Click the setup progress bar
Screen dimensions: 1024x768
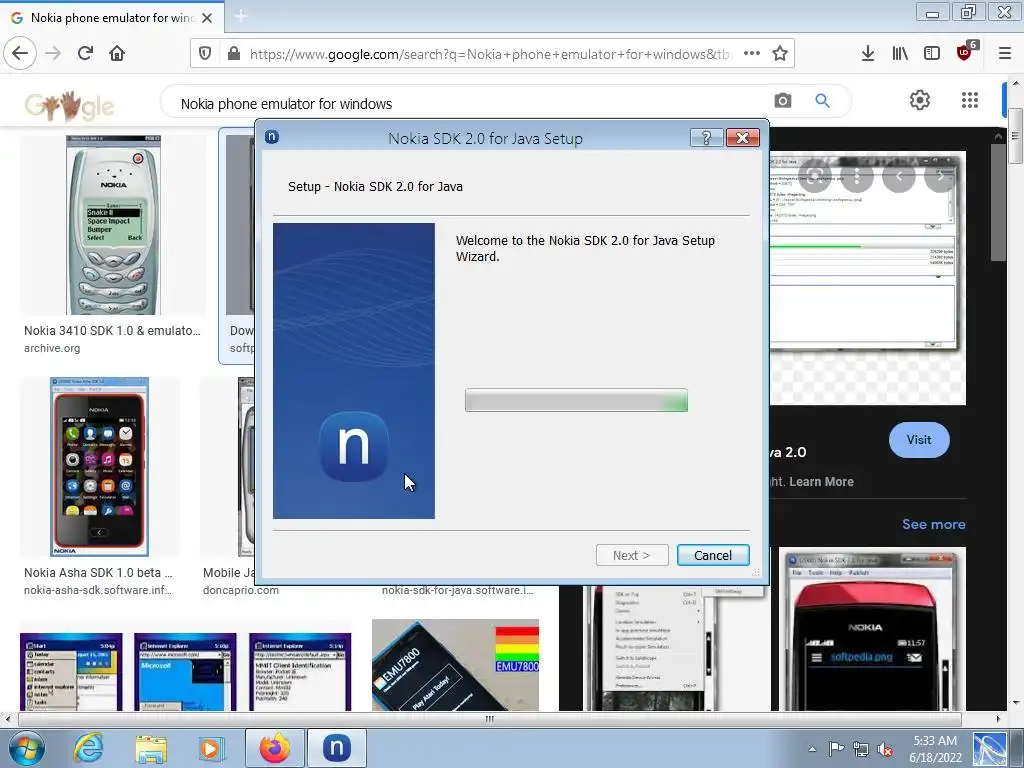point(576,400)
